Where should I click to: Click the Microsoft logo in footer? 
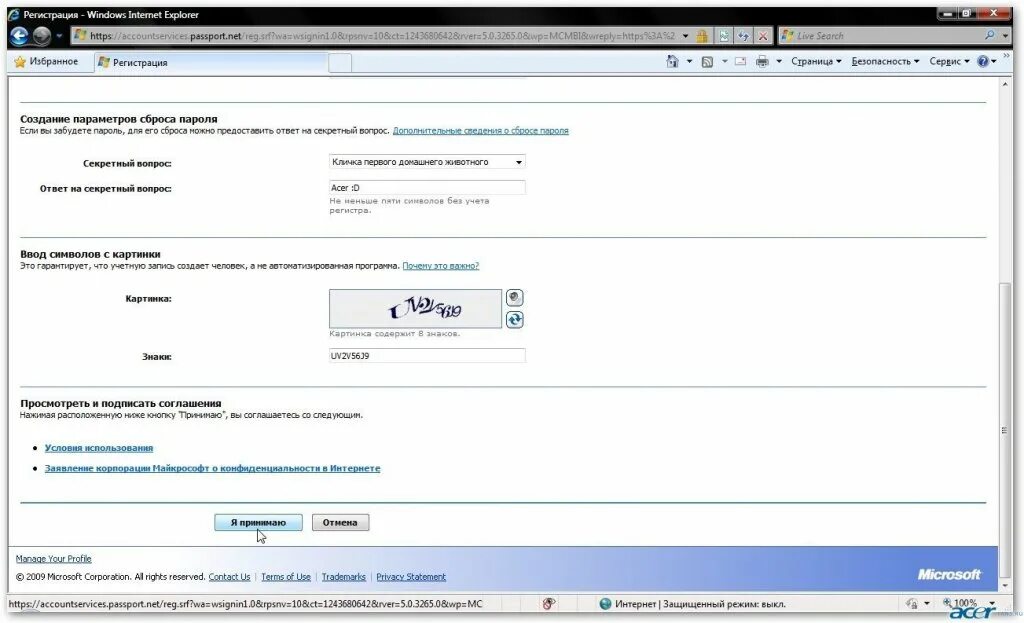coord(949,574)
